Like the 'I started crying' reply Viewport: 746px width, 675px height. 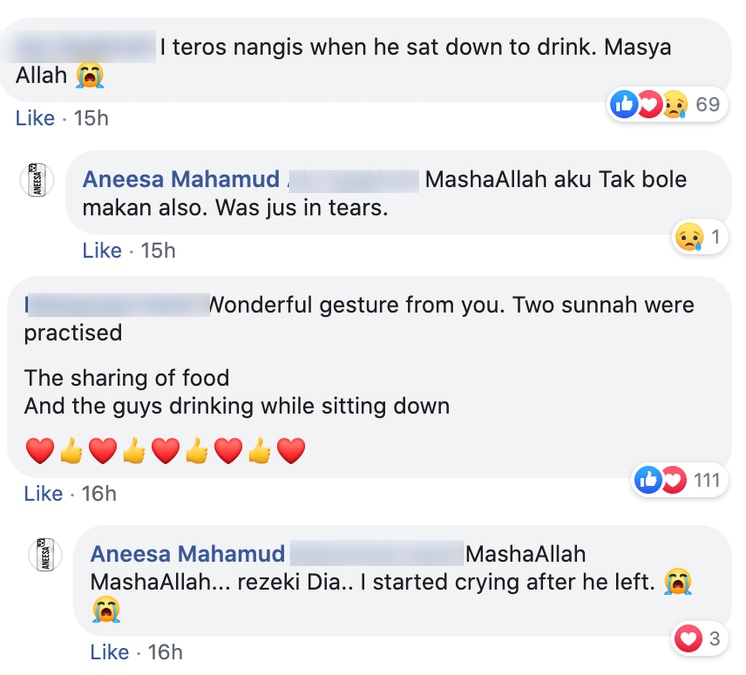click(110, 652)
